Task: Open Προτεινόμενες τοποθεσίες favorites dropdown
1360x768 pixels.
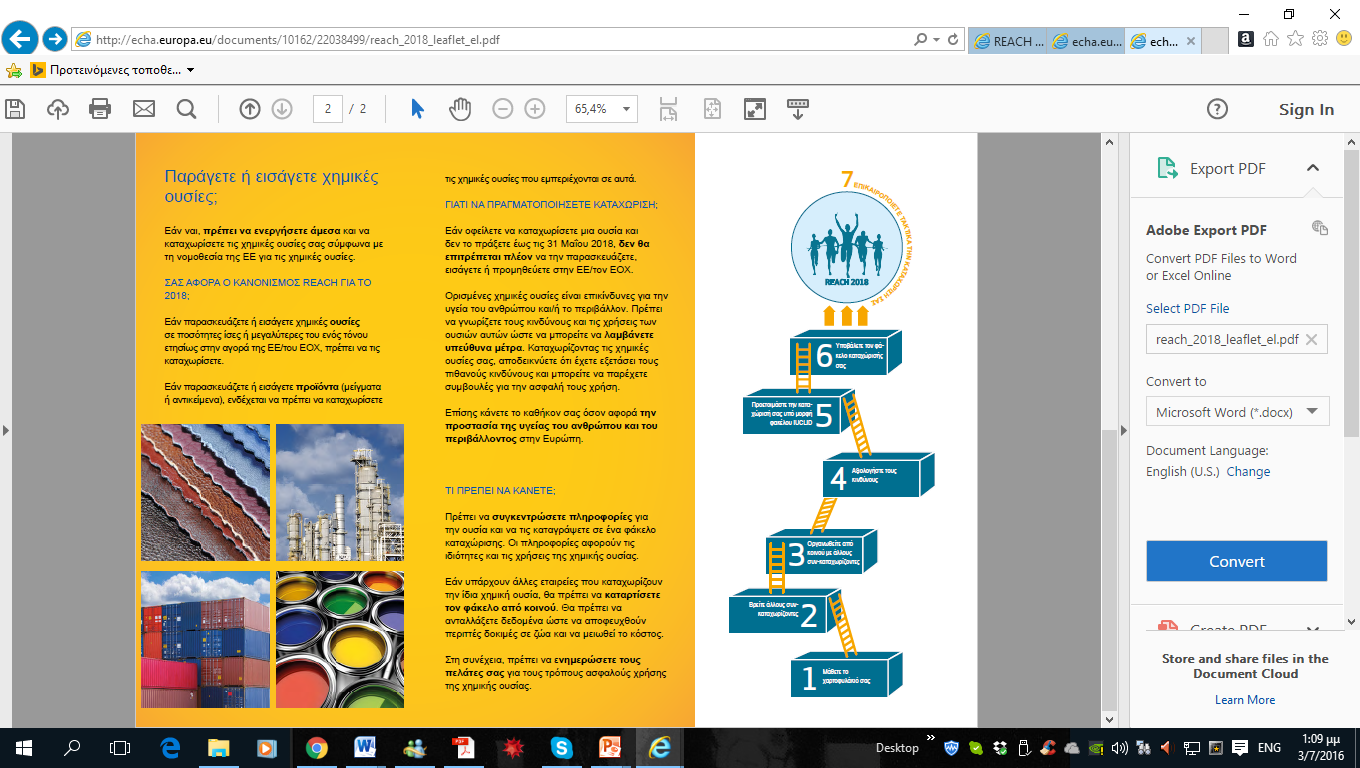Action: click(112, 70)
